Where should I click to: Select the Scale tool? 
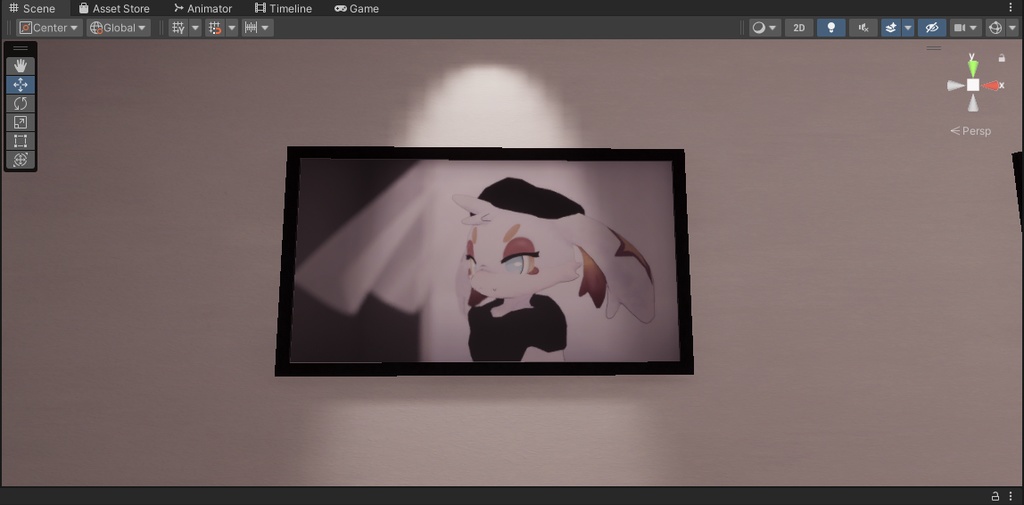coord(20,122)
